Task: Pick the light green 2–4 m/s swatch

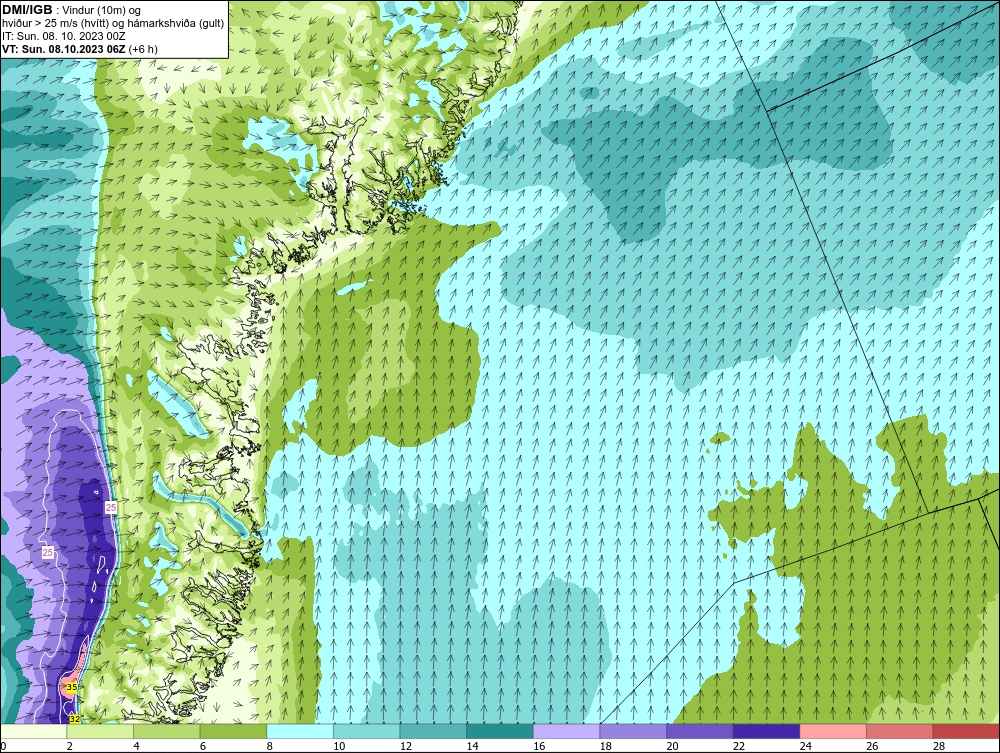Action: pyautogui.click(x=100, y=731)
